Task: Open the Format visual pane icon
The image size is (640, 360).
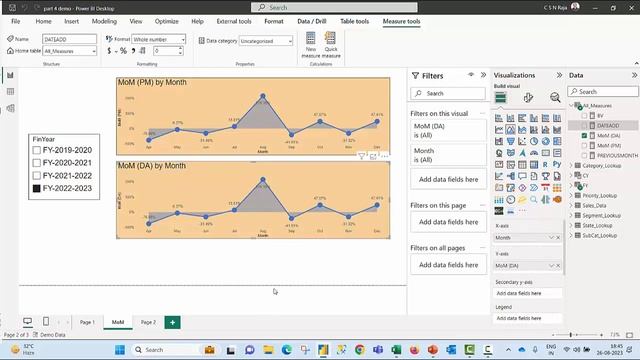Action: (528, 98)
